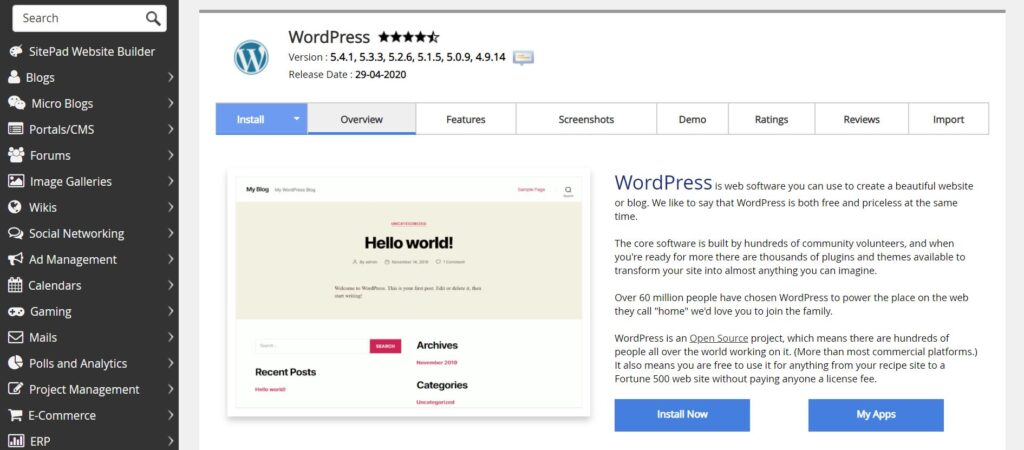The width and height of the screenshot is (1024, 450).
Task: Expand the Social Networking chevron
Action: click(170, 233)
